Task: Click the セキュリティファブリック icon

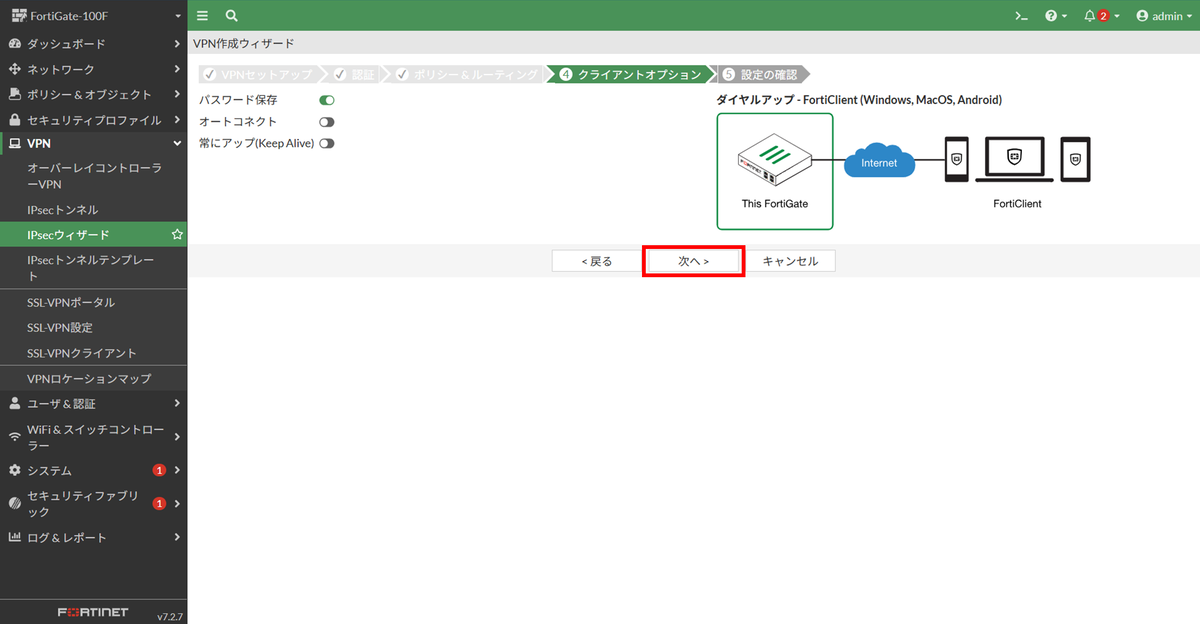Action: [x=15, y=504]
